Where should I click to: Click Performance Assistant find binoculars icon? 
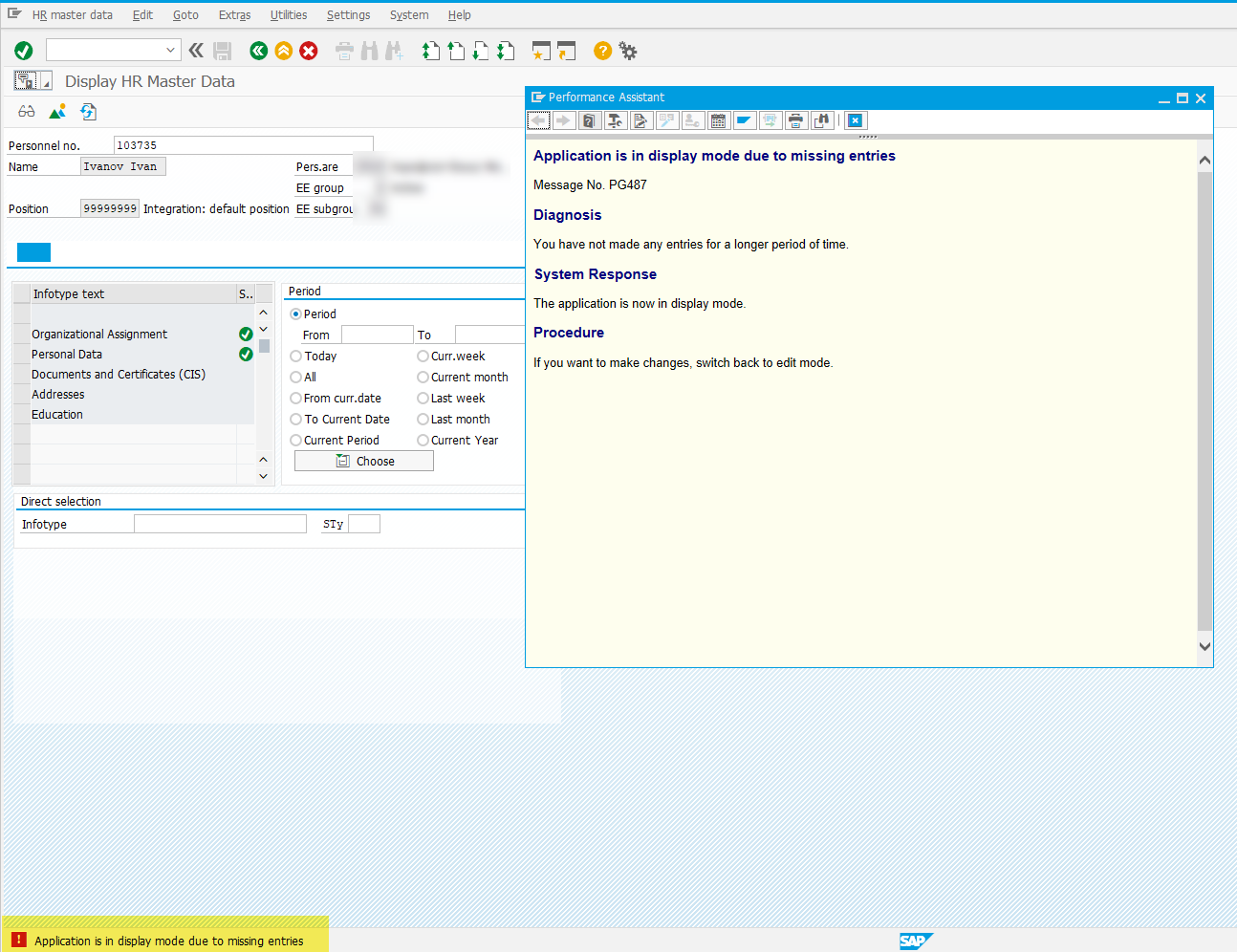click(x=822, y=120)
